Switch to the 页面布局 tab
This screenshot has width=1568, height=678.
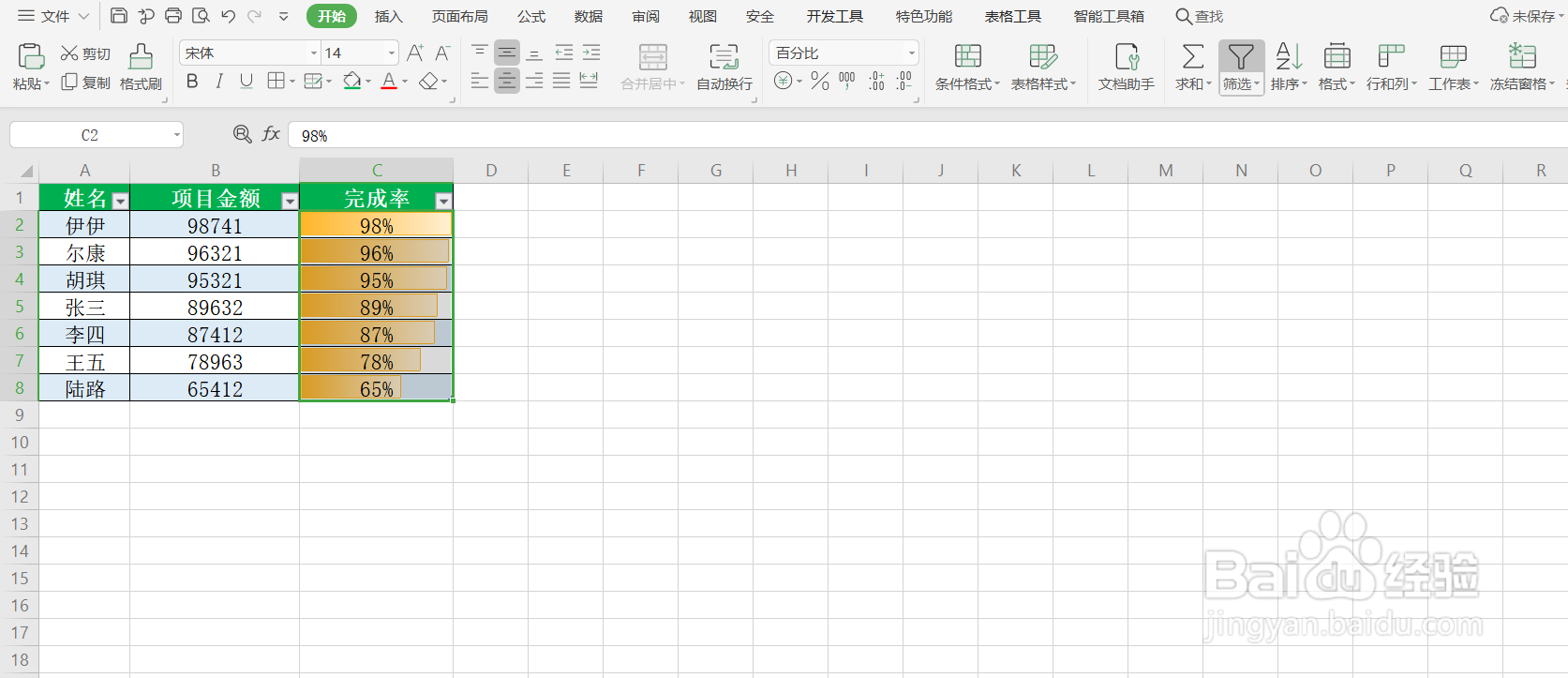459,16
